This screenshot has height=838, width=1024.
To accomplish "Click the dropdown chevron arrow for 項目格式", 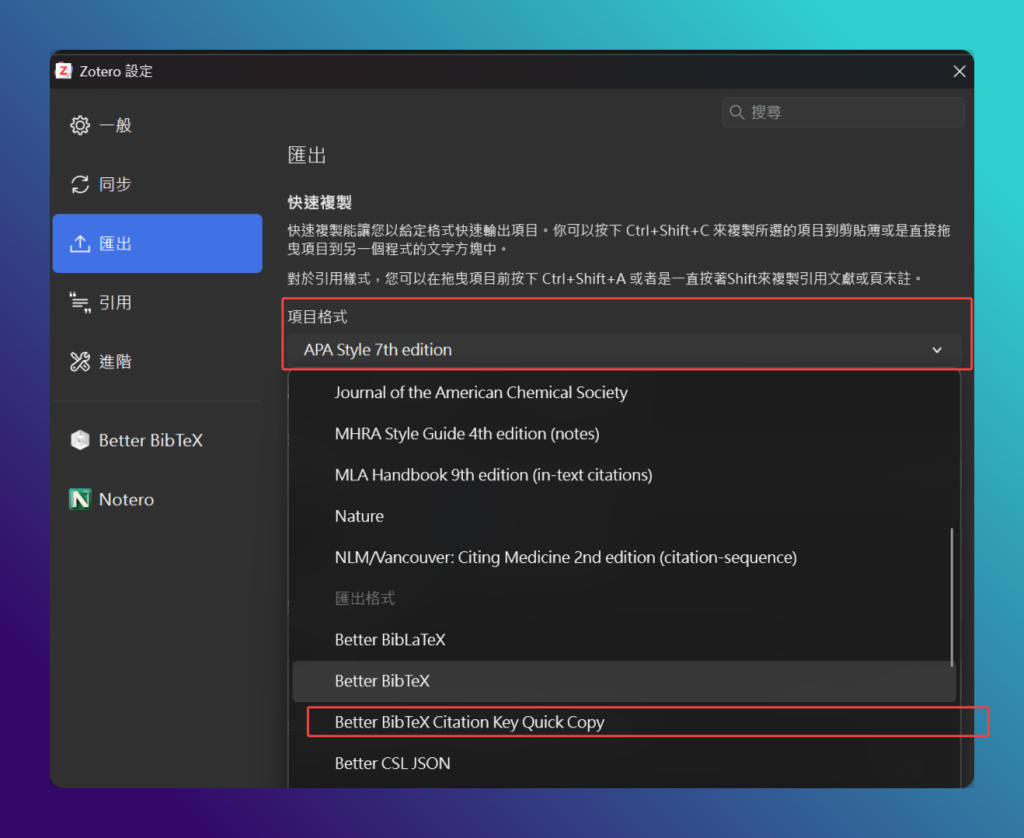I will click(937, 350).
